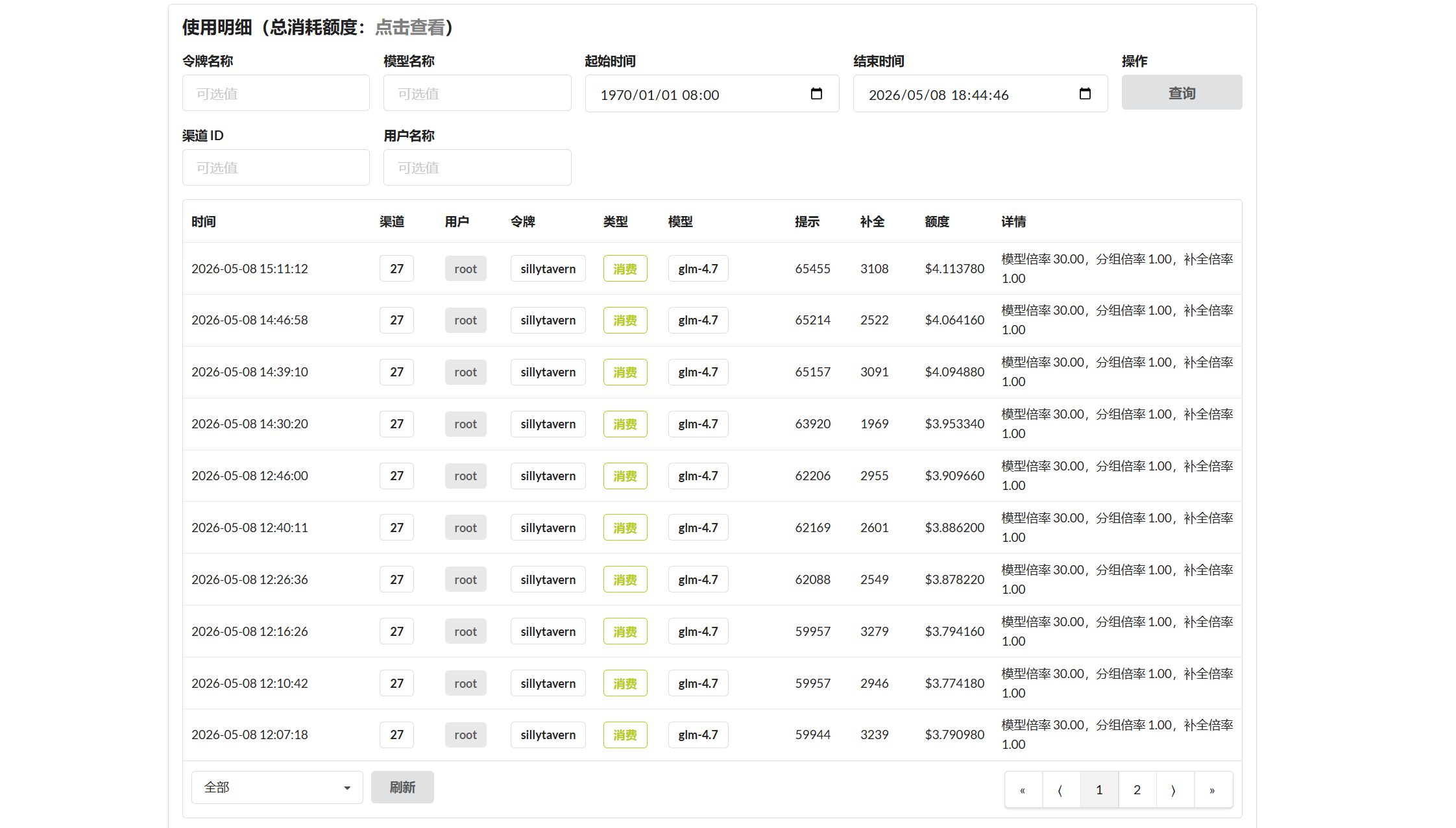Click model glm-4.7 in the 15:11:12 row
This screenshot has height=828, width=1456.
pyautogui.click(x=698, y=269)
